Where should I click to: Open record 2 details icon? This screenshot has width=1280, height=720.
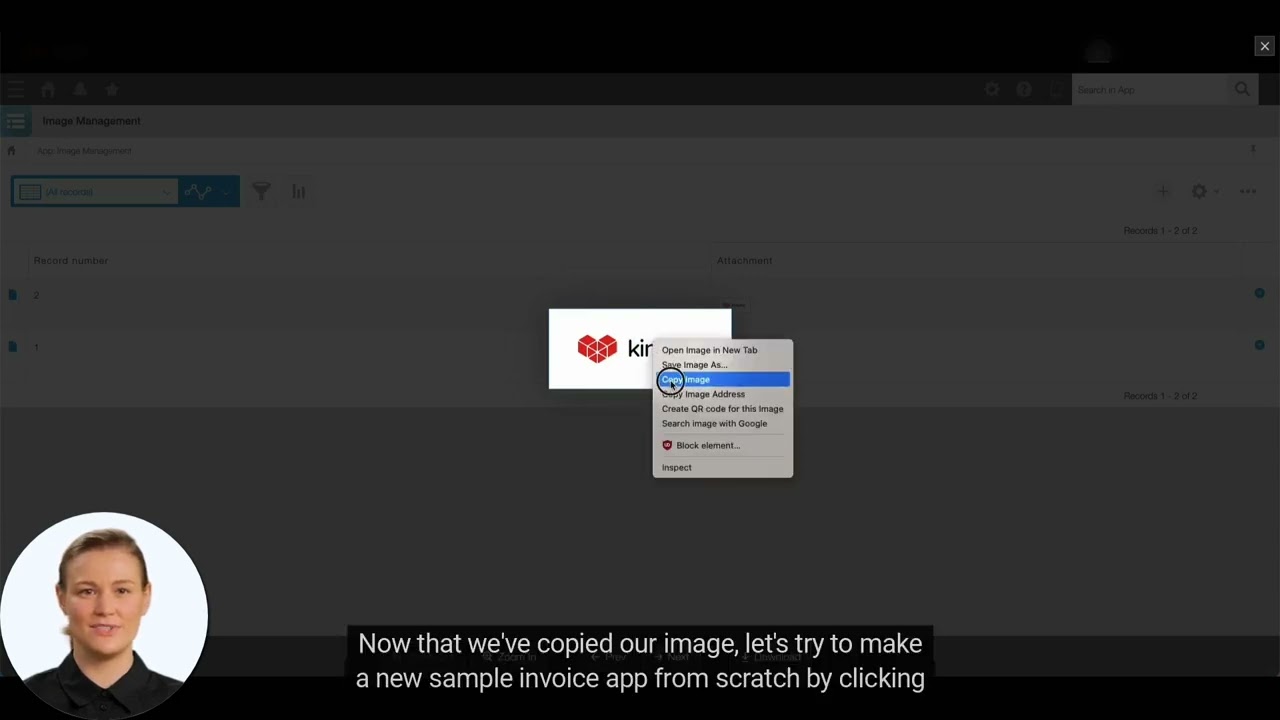click(x=12, y=295)
